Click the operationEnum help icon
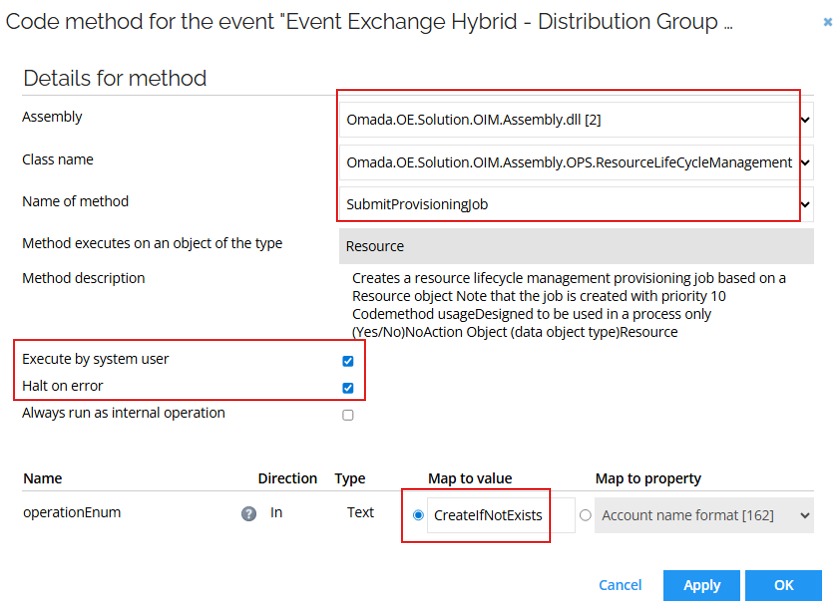 tap(248, 512)
